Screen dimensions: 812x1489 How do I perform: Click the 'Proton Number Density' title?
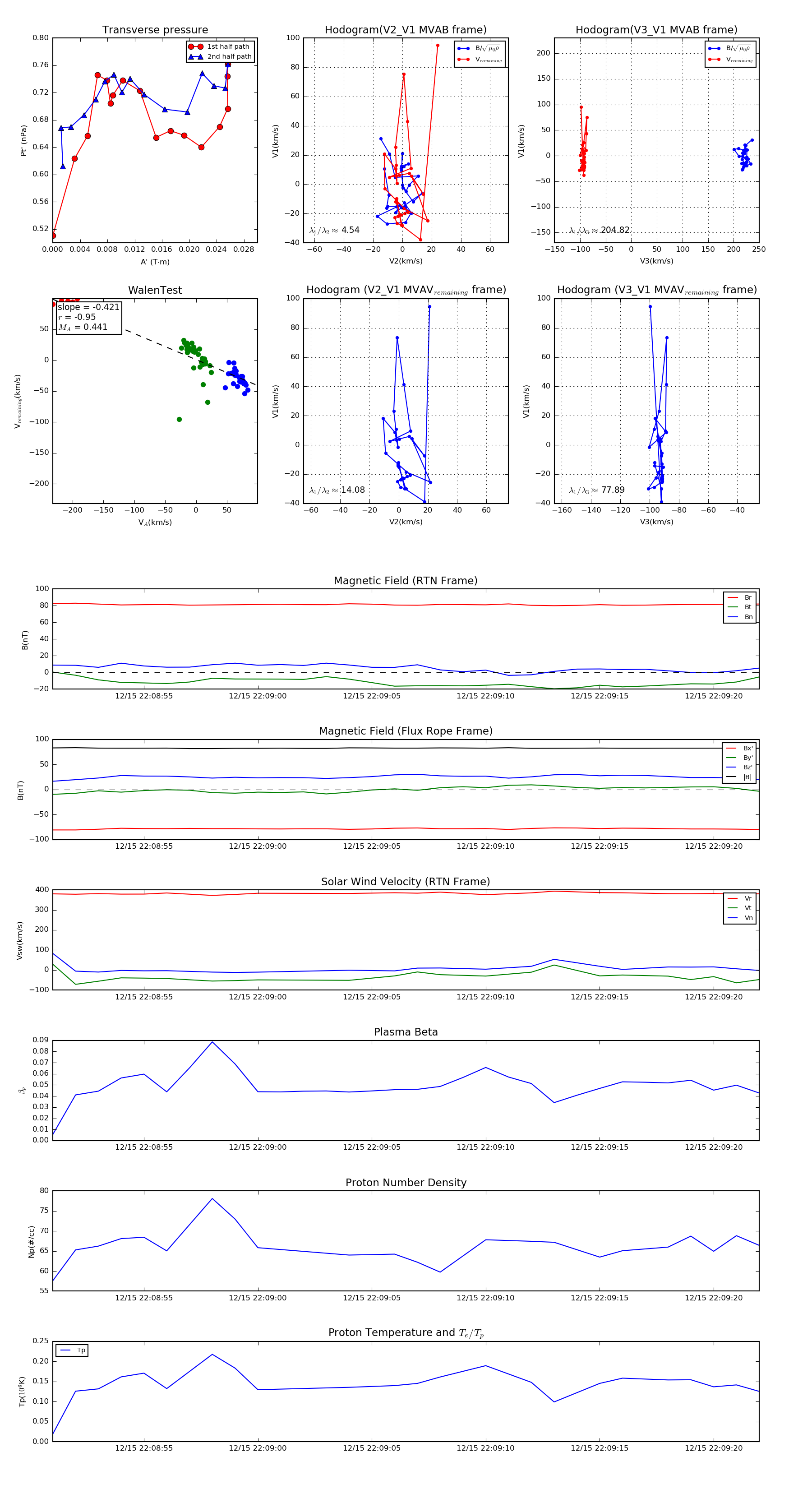coord(406,1183)
